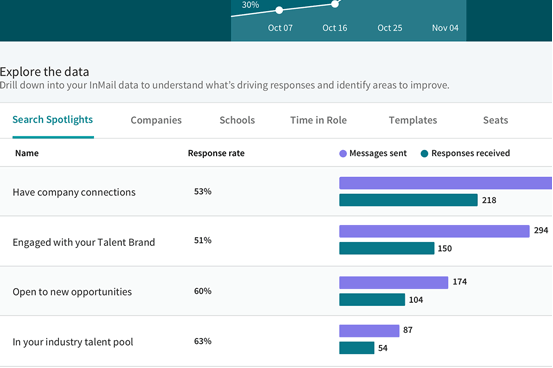Click the teal Responses received legend dot
Viewport: 553px width, 368px height.
[425, 153]
